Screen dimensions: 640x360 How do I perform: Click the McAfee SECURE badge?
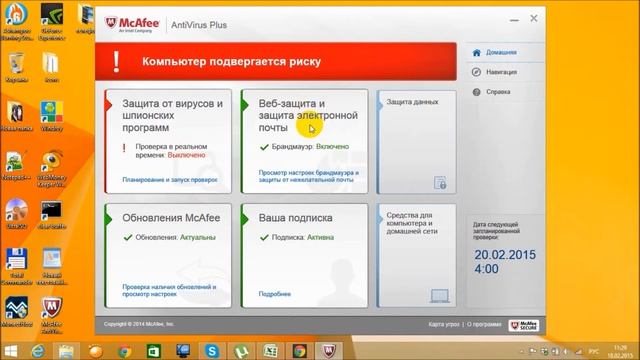point(524,325)
